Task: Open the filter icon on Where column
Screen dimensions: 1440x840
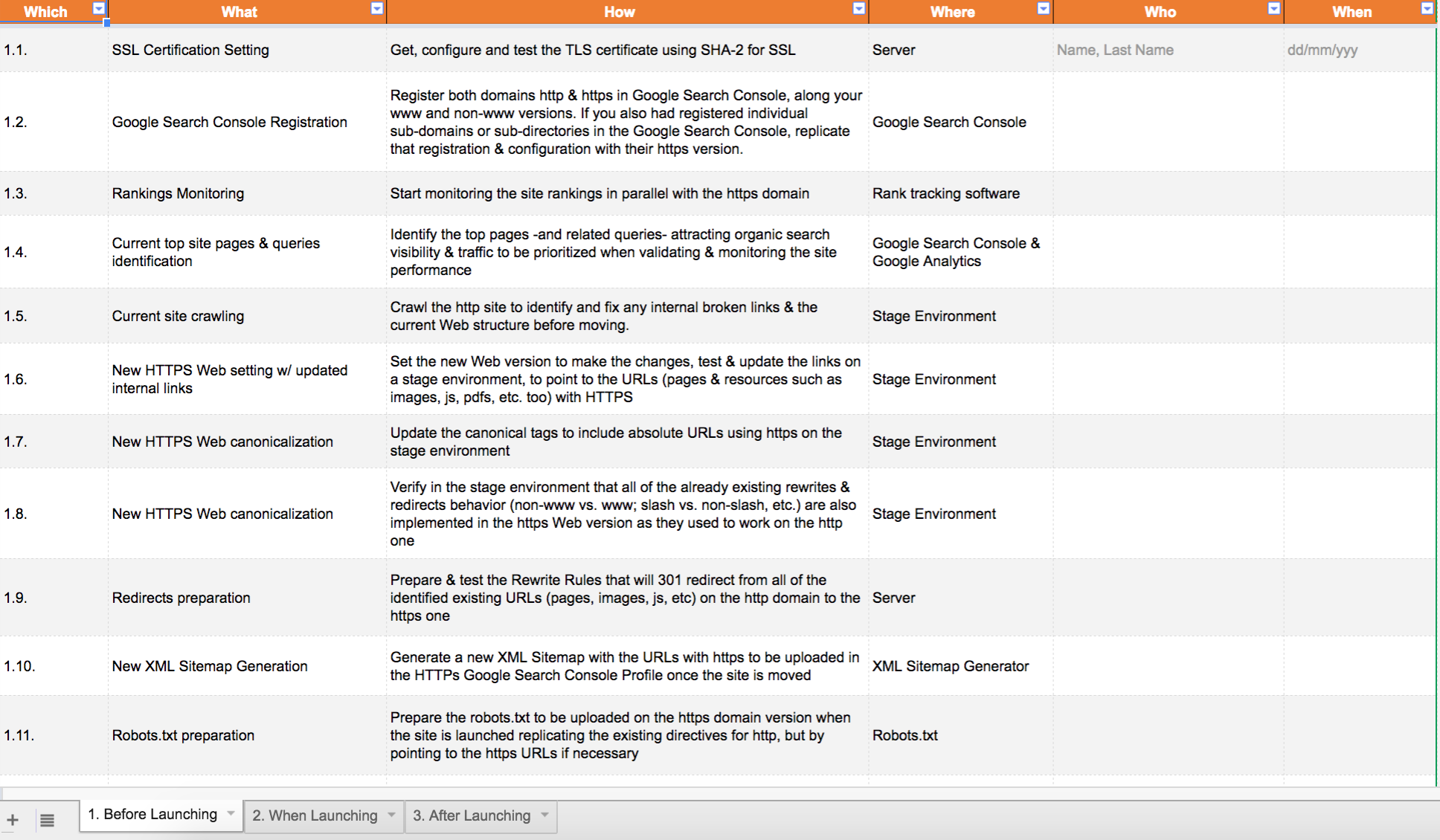Action: pos(1044,8)
